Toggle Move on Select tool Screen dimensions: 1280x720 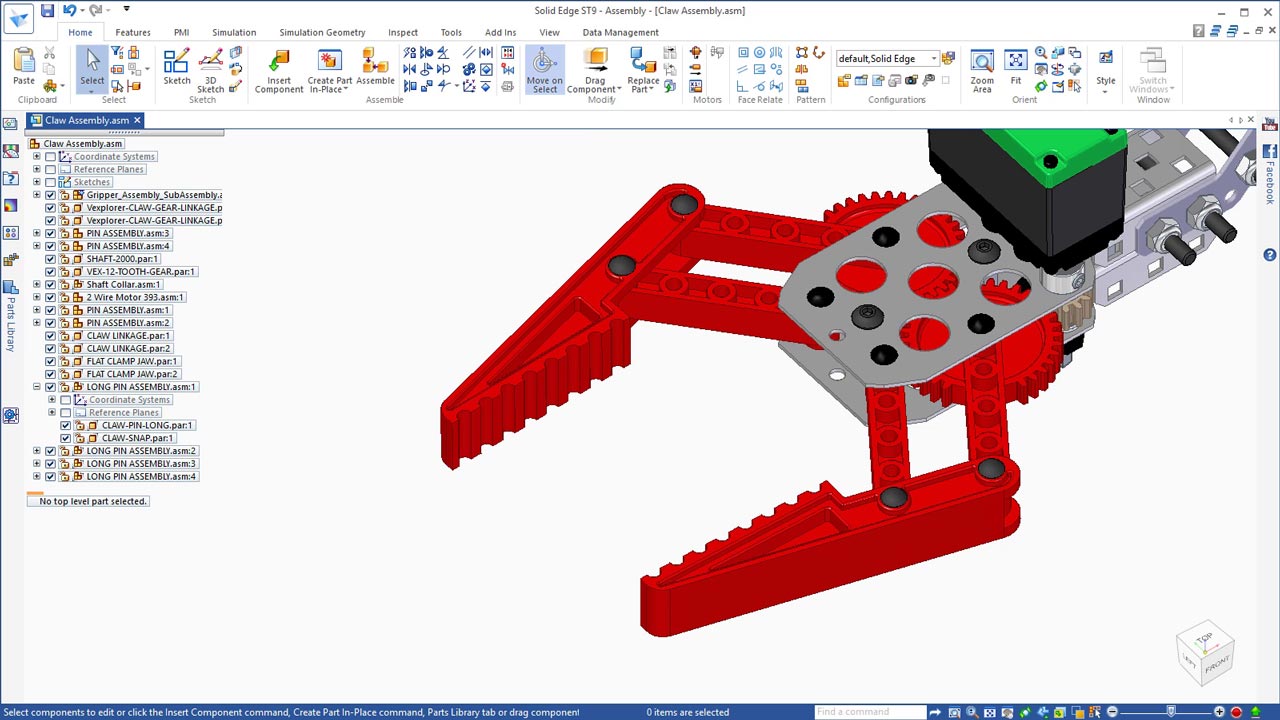[x=544, y=70]
